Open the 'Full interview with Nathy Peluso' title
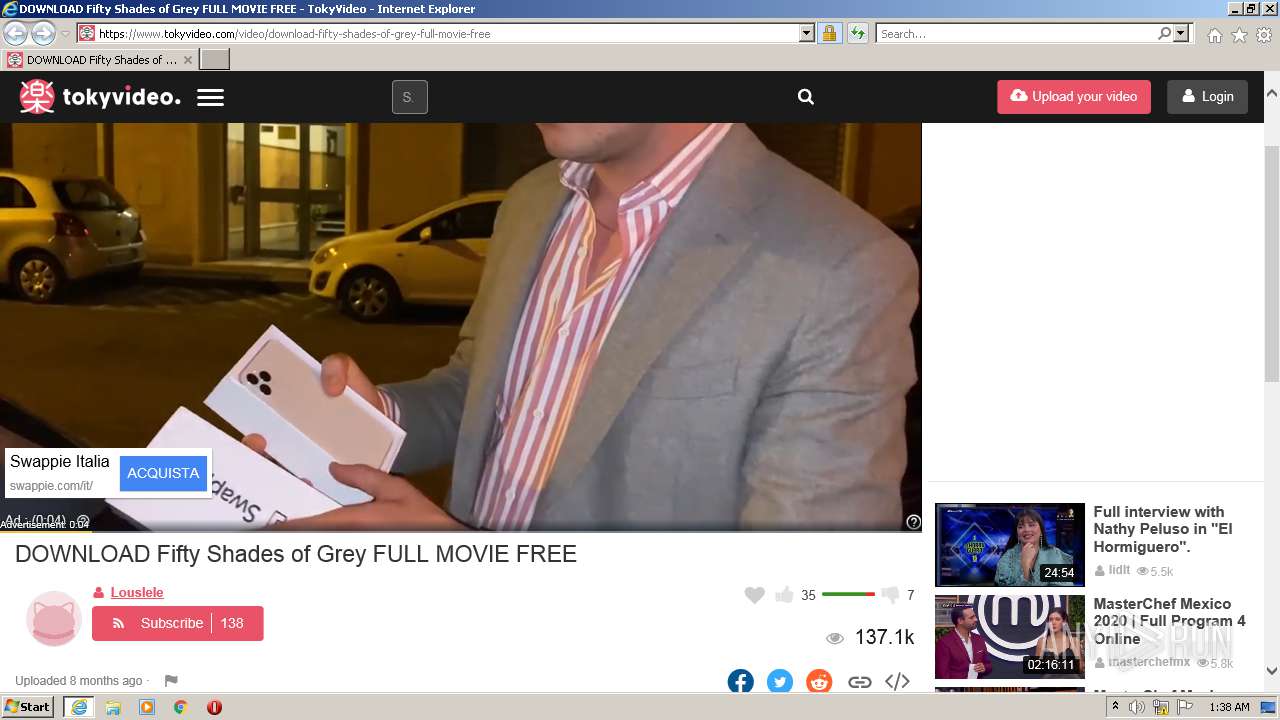 coord(1163,529)
